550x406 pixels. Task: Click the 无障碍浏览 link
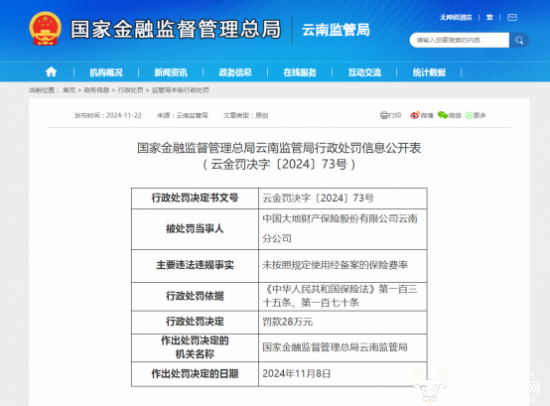456,17
